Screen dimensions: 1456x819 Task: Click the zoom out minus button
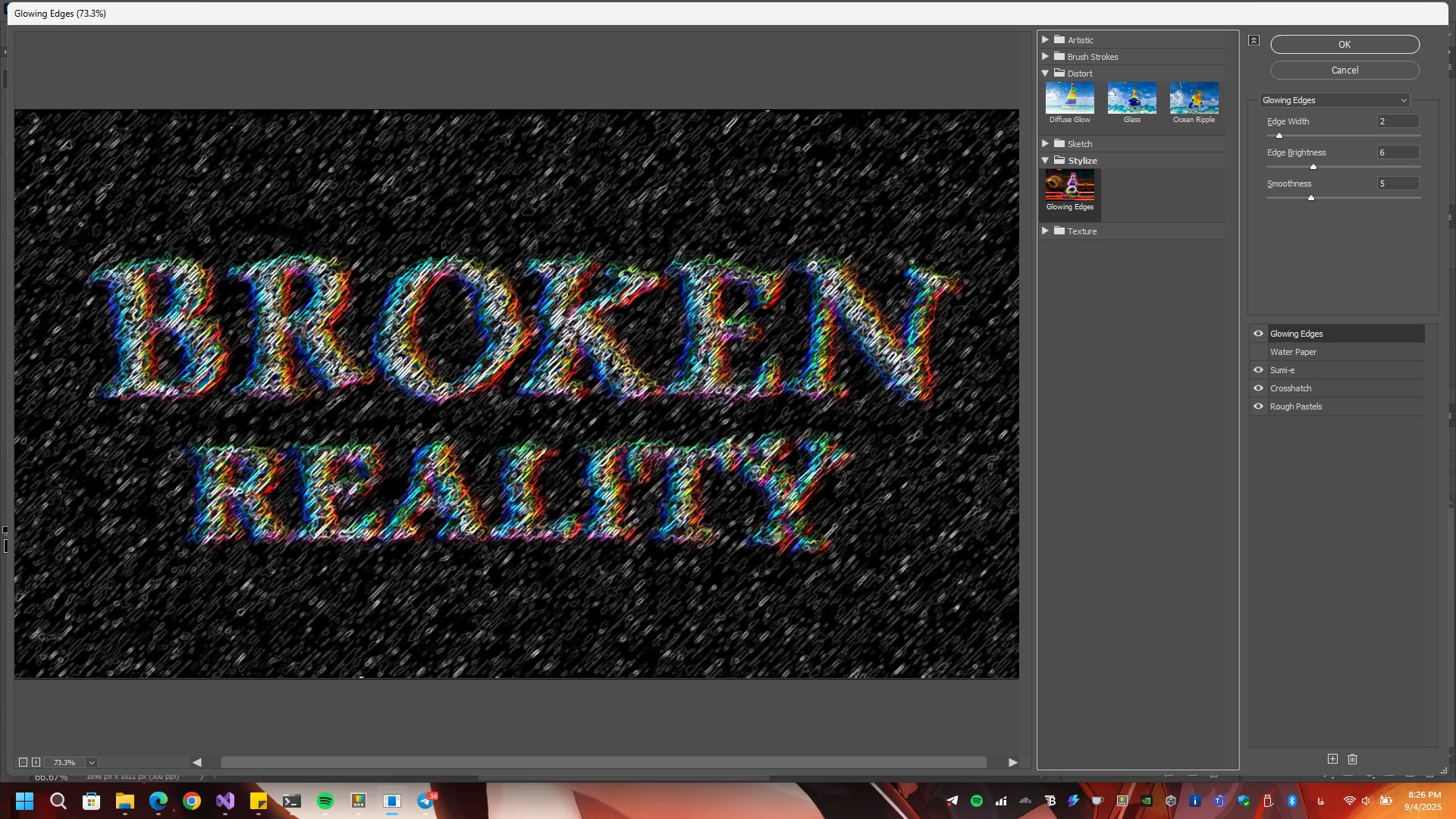(23, 762)
